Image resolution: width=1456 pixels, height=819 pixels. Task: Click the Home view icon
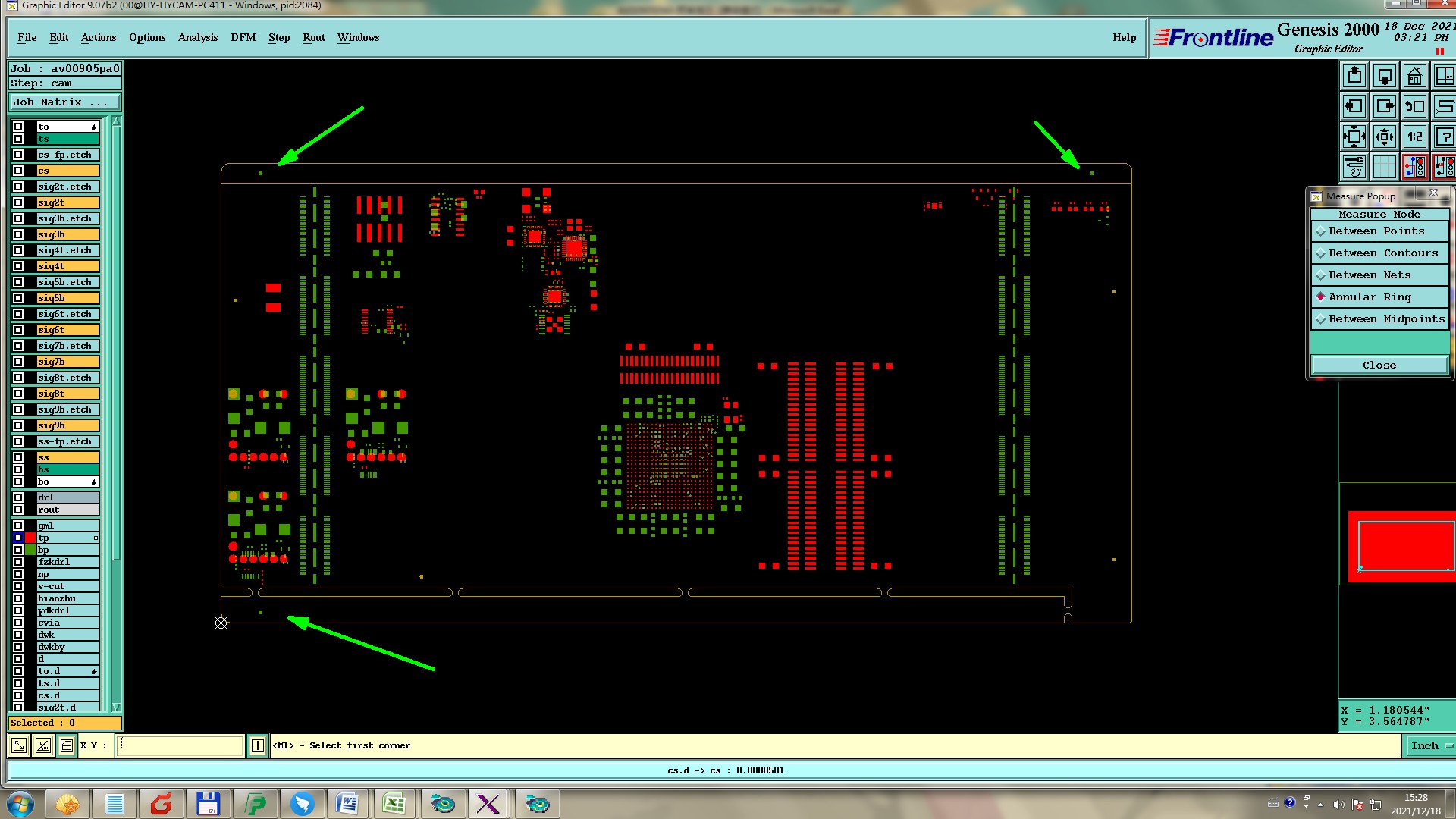pos(1414,77)
